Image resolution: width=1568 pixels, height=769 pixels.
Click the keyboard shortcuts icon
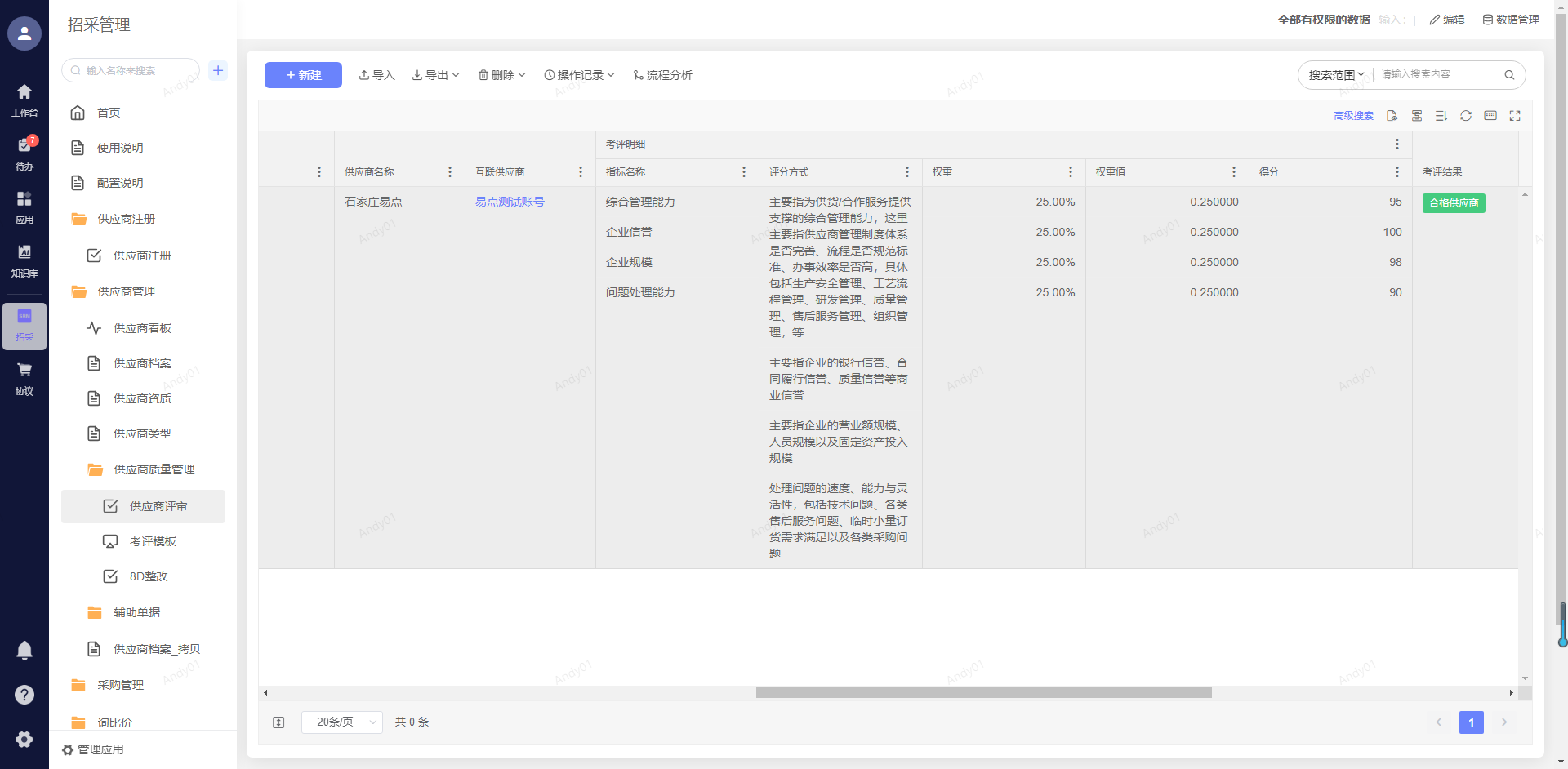[x=1490, y=116]
